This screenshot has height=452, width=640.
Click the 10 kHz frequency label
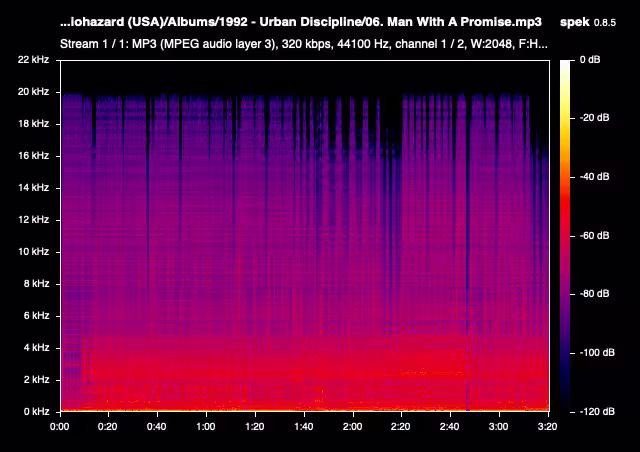[x=33, y=252]
